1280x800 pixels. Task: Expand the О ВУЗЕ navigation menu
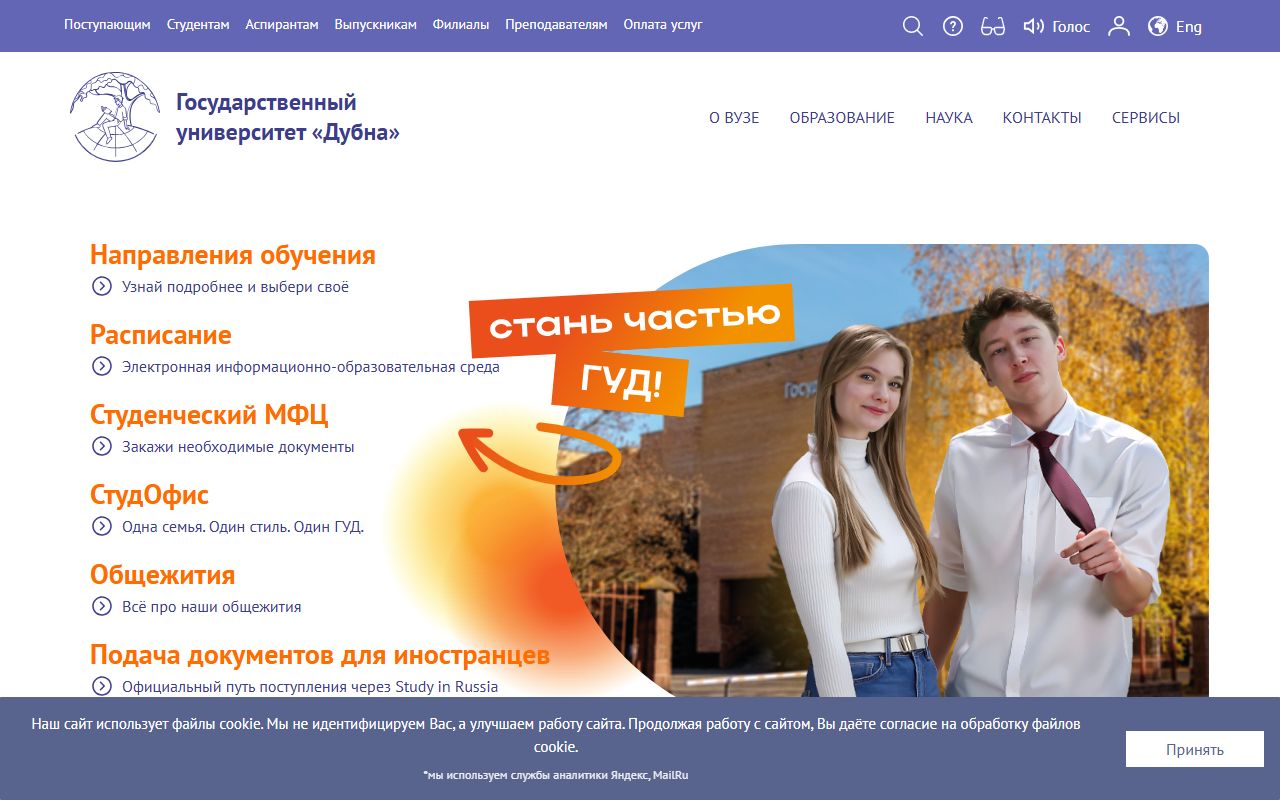[x=734, y=118]
